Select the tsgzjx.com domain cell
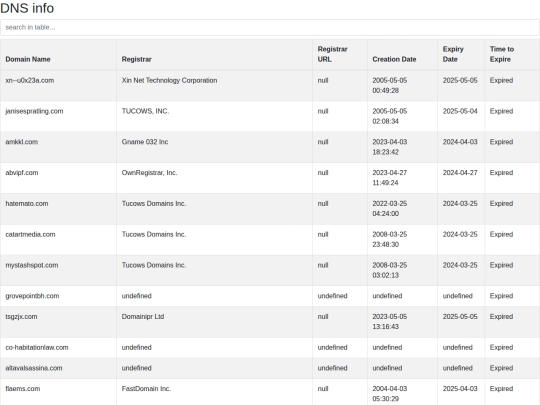 pyautogui.click(x=21, y=316)
